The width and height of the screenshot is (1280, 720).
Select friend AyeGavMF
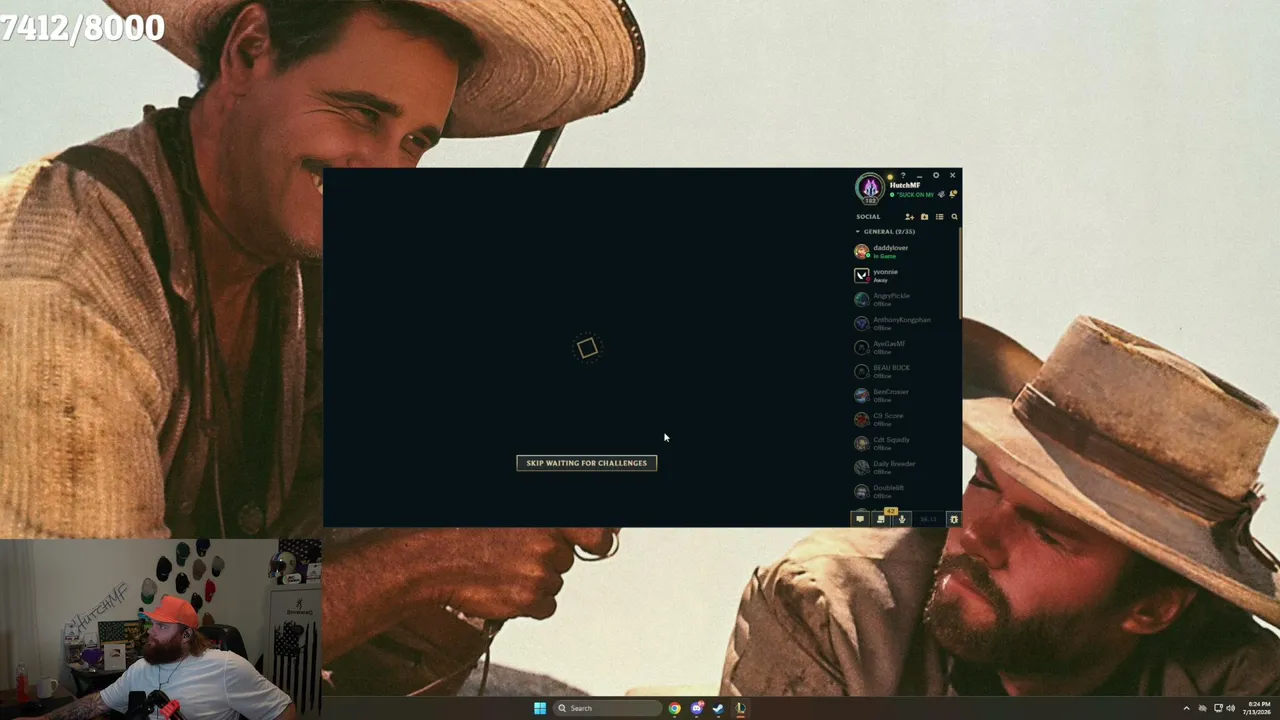point(905,347)
